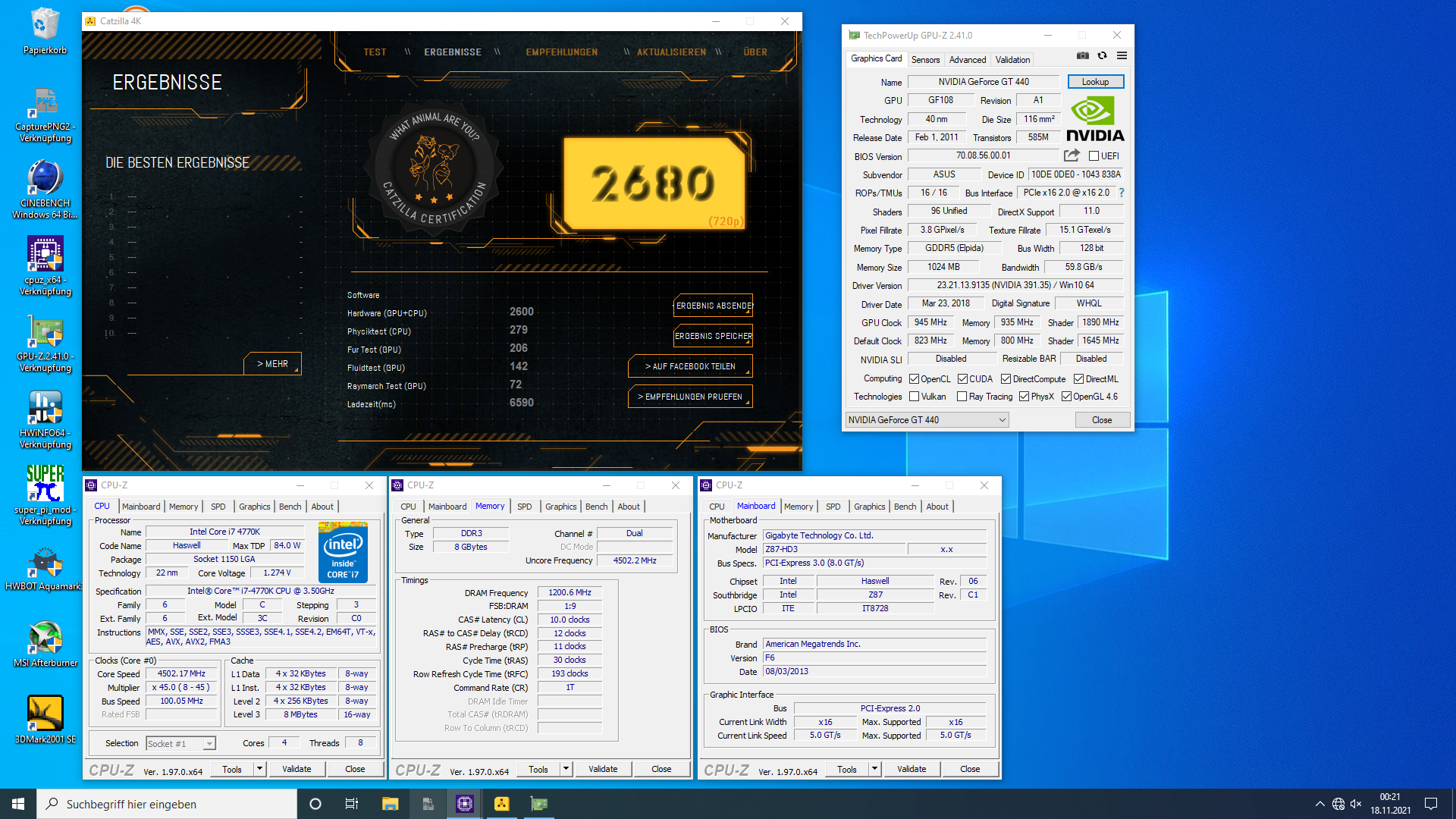Image resolution: width=1456 pixels, height=819 pixels.
Task: Expand Tools dropdown arrow in Memory window
Action: point(566,769)
